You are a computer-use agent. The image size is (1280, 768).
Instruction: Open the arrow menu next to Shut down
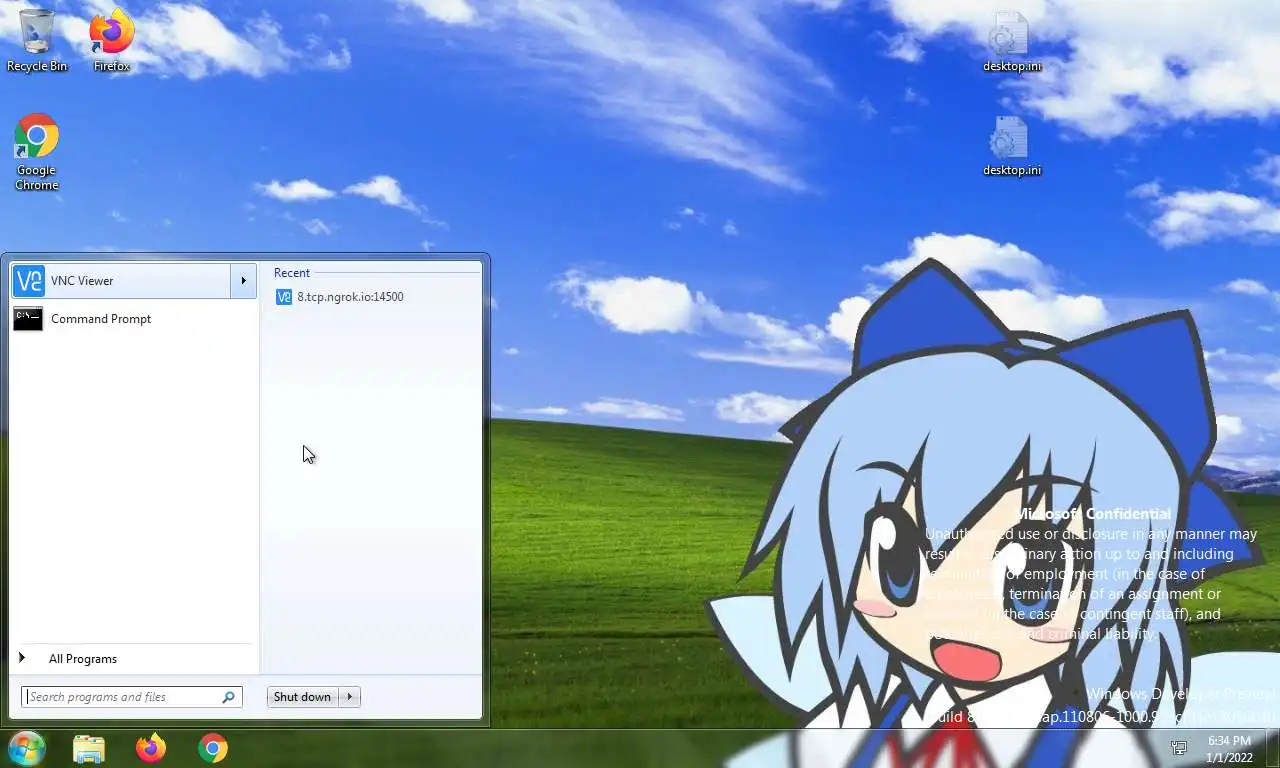tap(350, 697)
